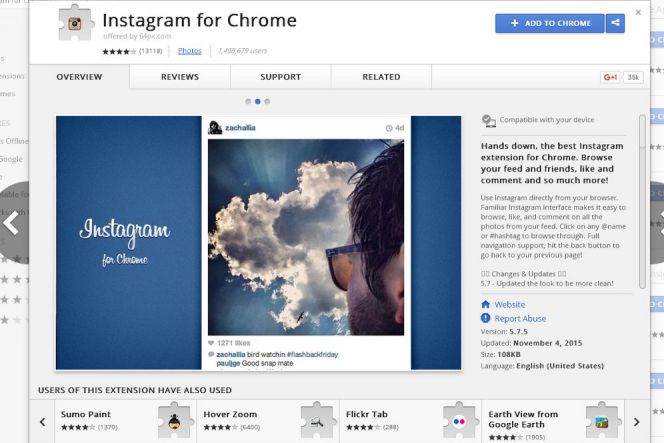Click the Hover Zoom puzzle icon
This screenshot has width=664, height=443.
317,421
